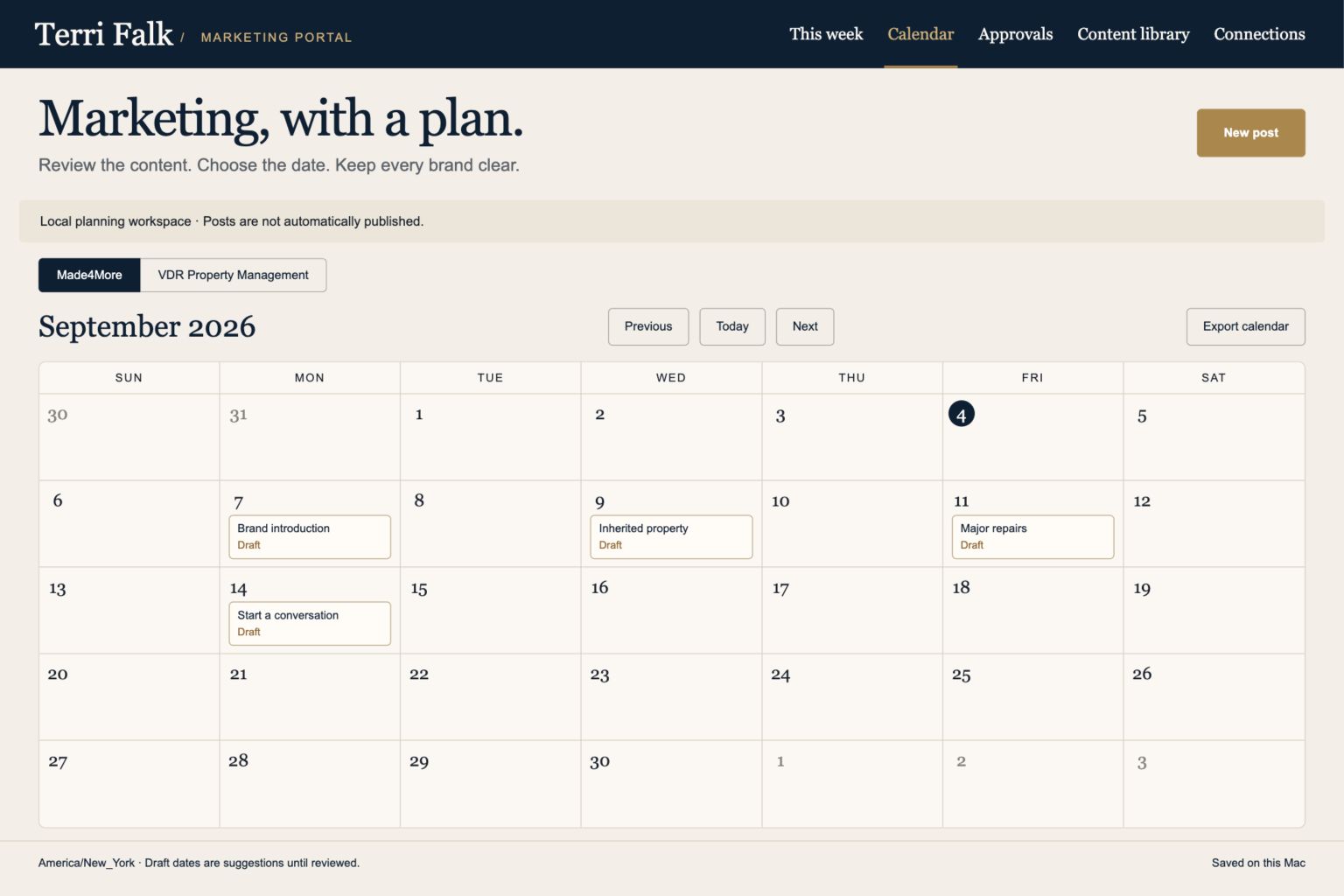Screen dimensions: 1344x896
Task: Jump to Today
Action: 732,326
